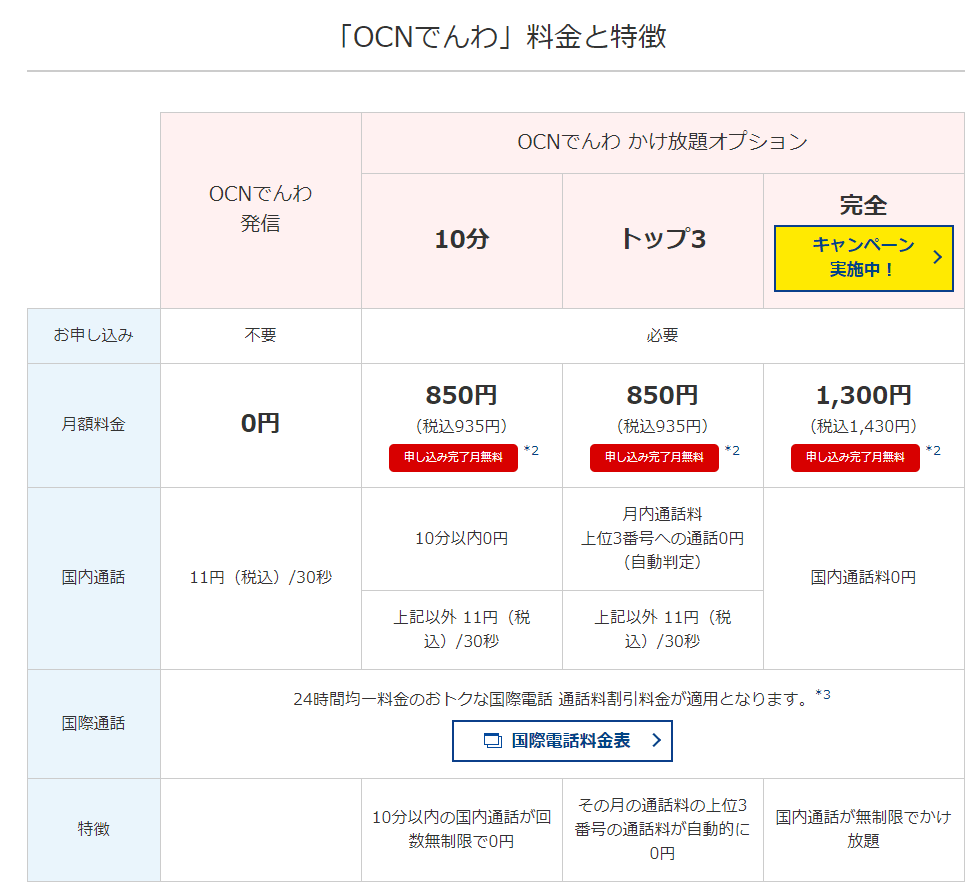Click the 国内通話料0円 cell
The width and height of the screenshot is (974, 896).
863,578
